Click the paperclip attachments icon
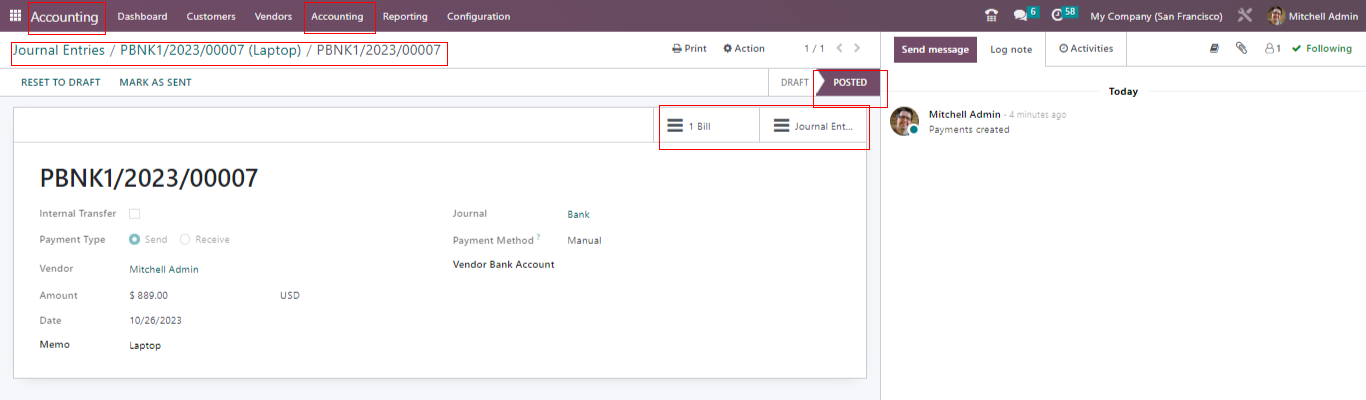The image size is (1366, 400). click(1241, 48)
